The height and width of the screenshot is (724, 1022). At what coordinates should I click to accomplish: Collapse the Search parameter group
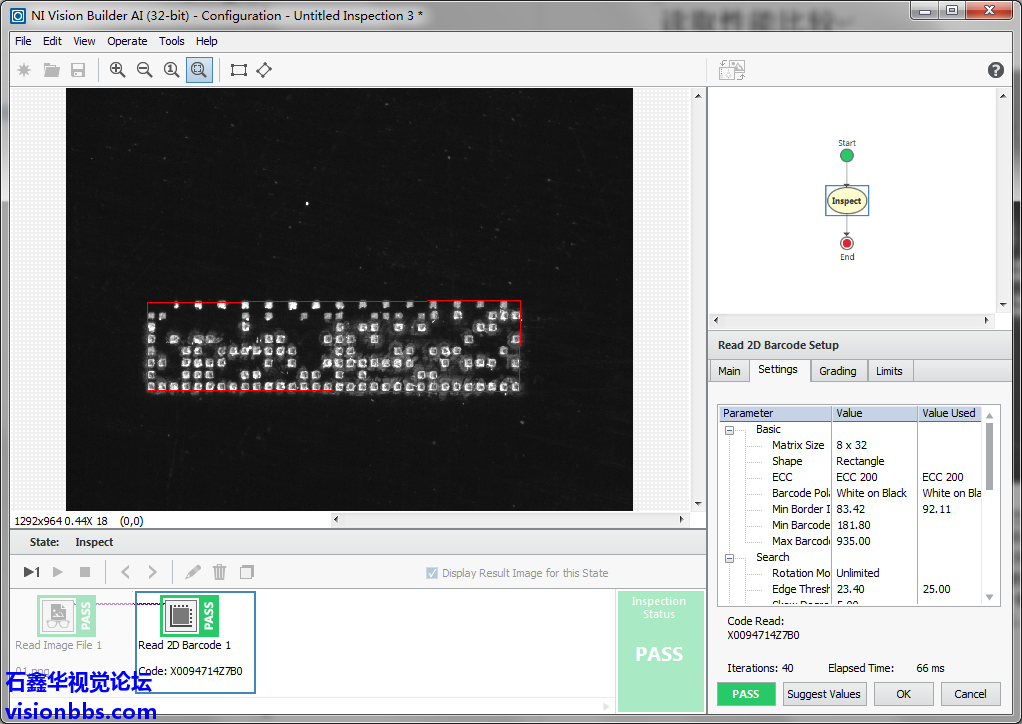click(729, 558)
